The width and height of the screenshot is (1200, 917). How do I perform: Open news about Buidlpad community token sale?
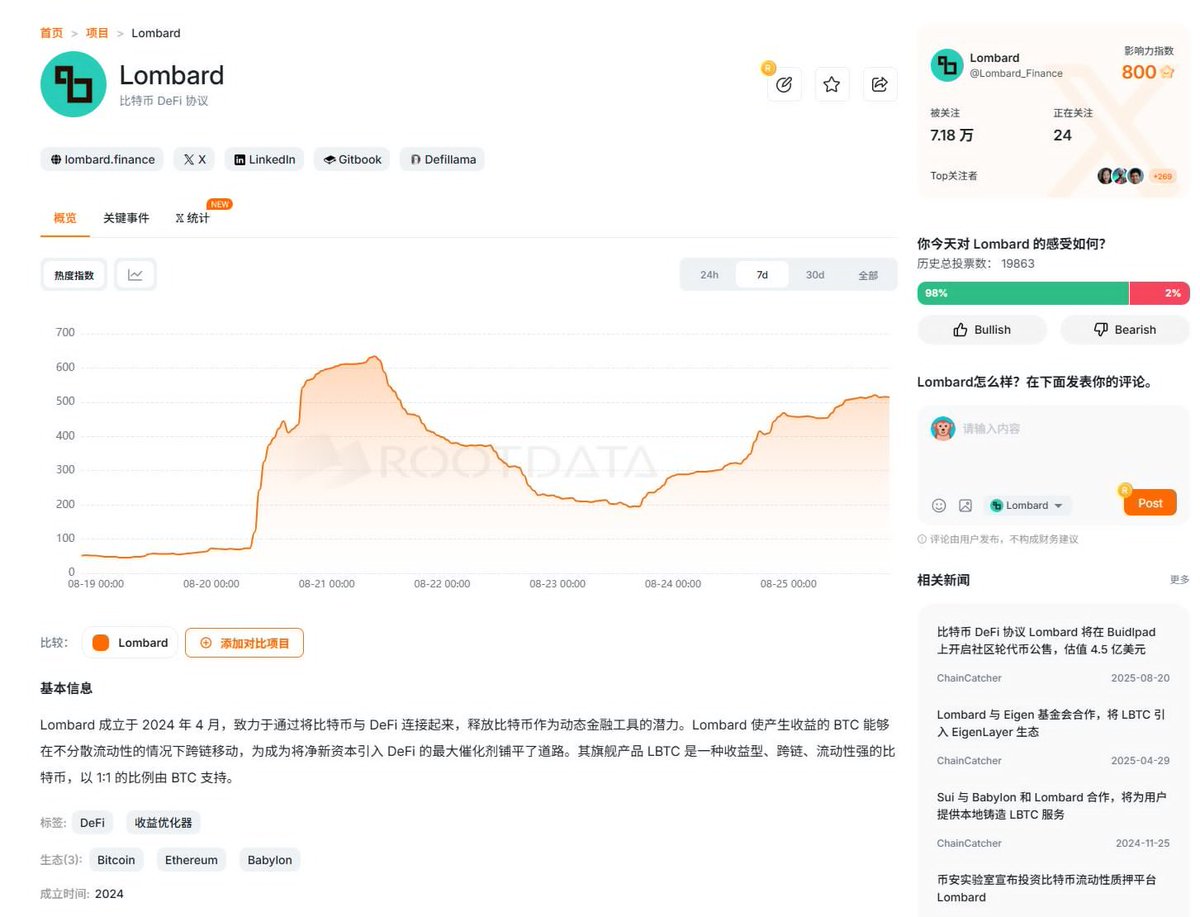(1046, 641)
